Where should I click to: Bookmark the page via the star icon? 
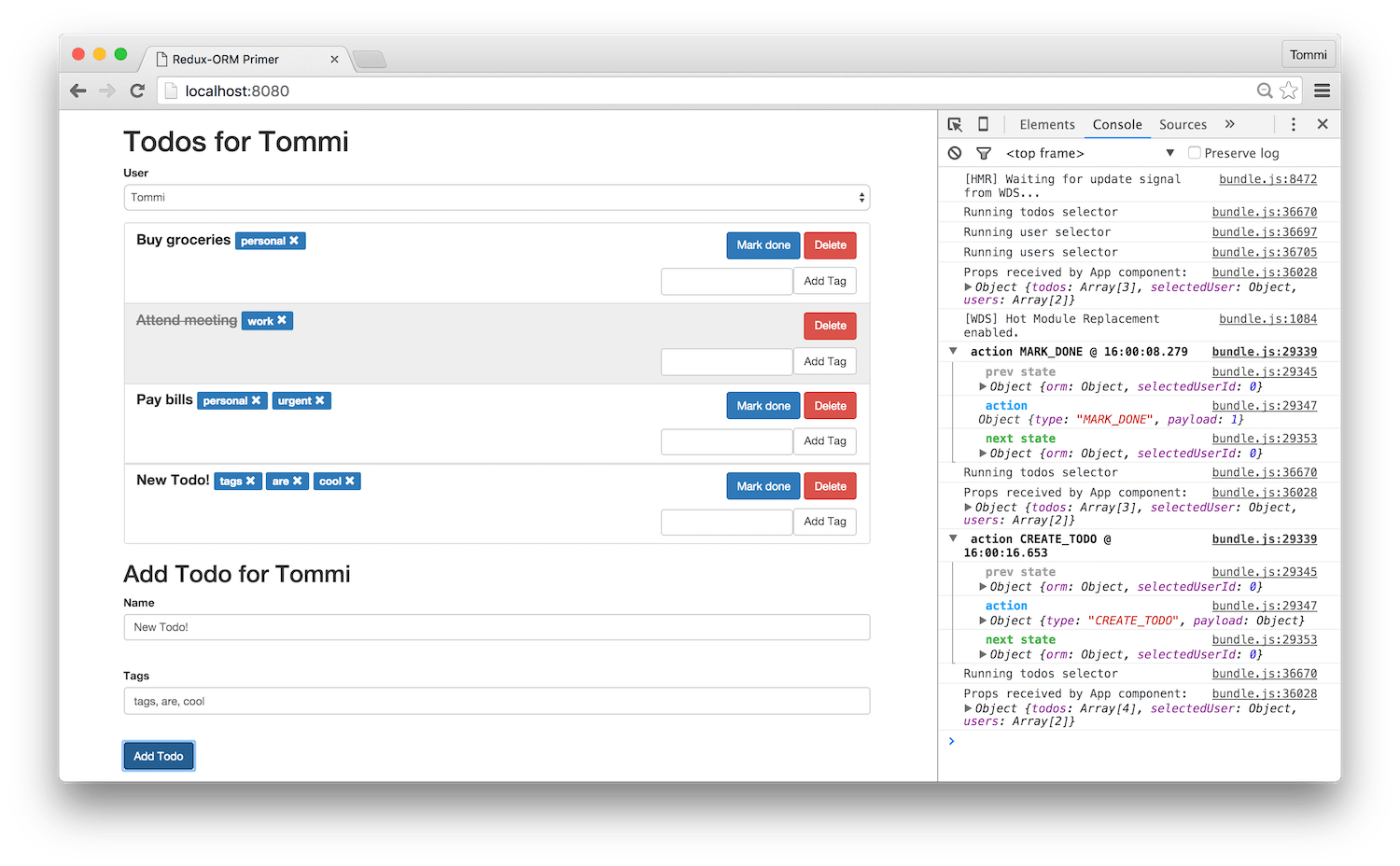click(1289, 91)
